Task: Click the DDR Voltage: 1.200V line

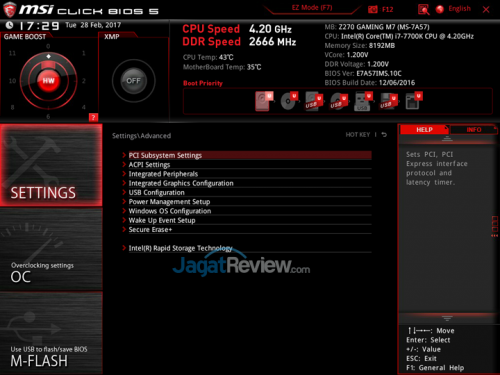Action: [x=357, y=64]
